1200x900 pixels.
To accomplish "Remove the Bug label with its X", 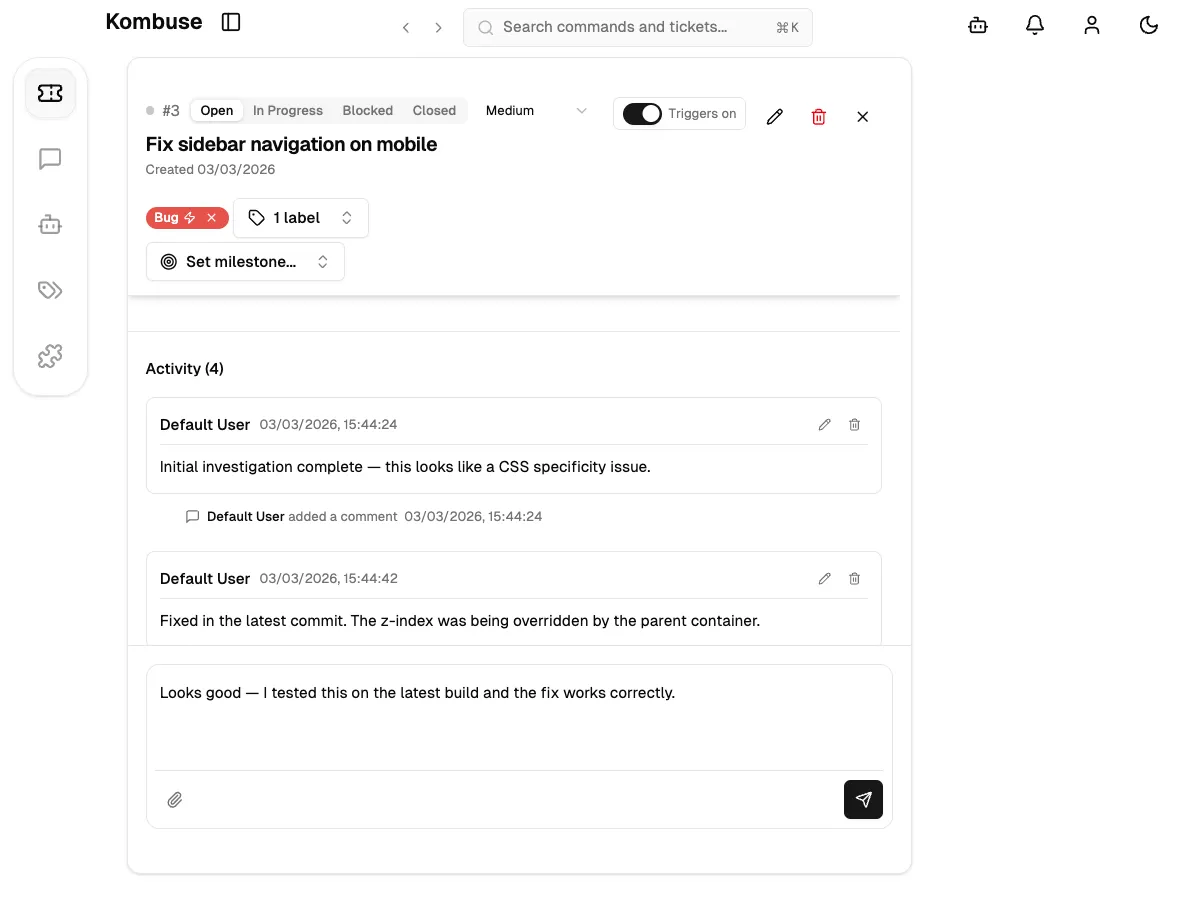I will pos(210,216).
